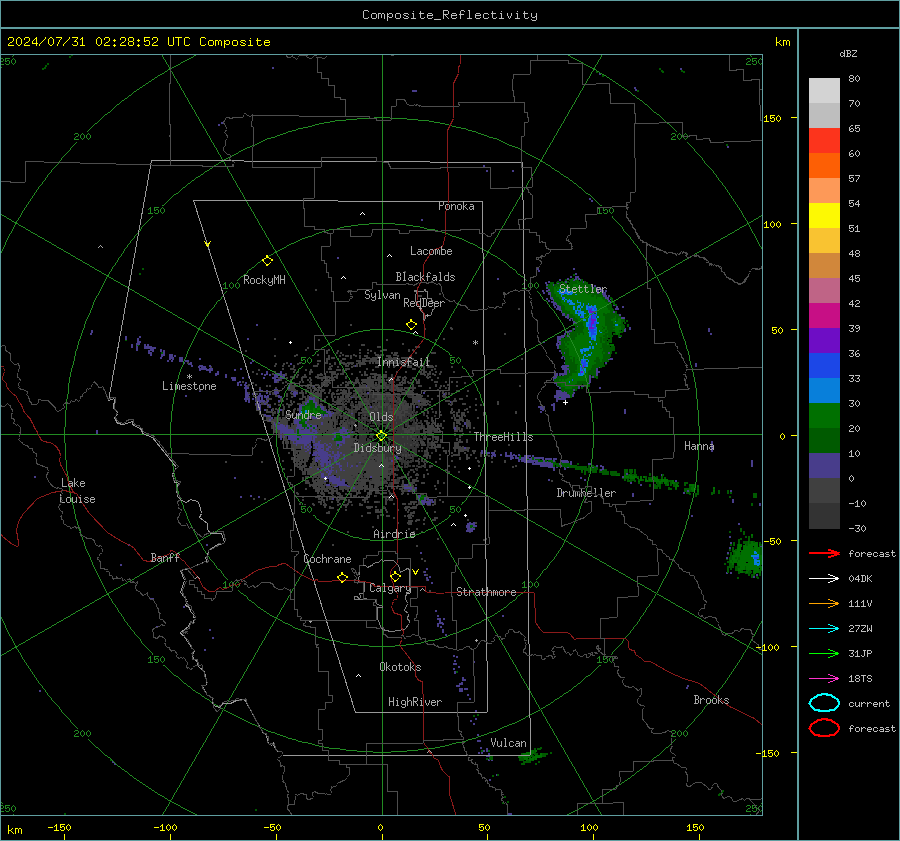Viewport: 900px width, 841px height.
Task: Click the Innisfail city label
Action: pos(403,362)
